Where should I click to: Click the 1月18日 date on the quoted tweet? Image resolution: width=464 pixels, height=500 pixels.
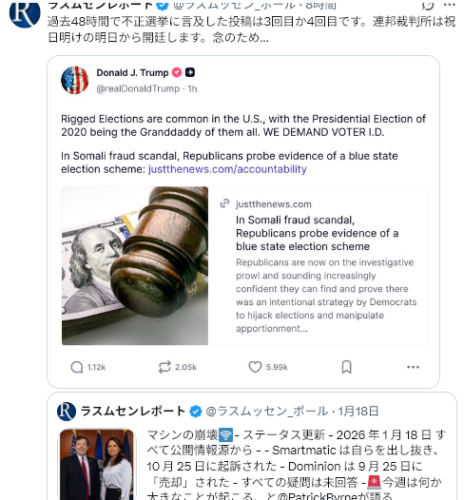358,411
